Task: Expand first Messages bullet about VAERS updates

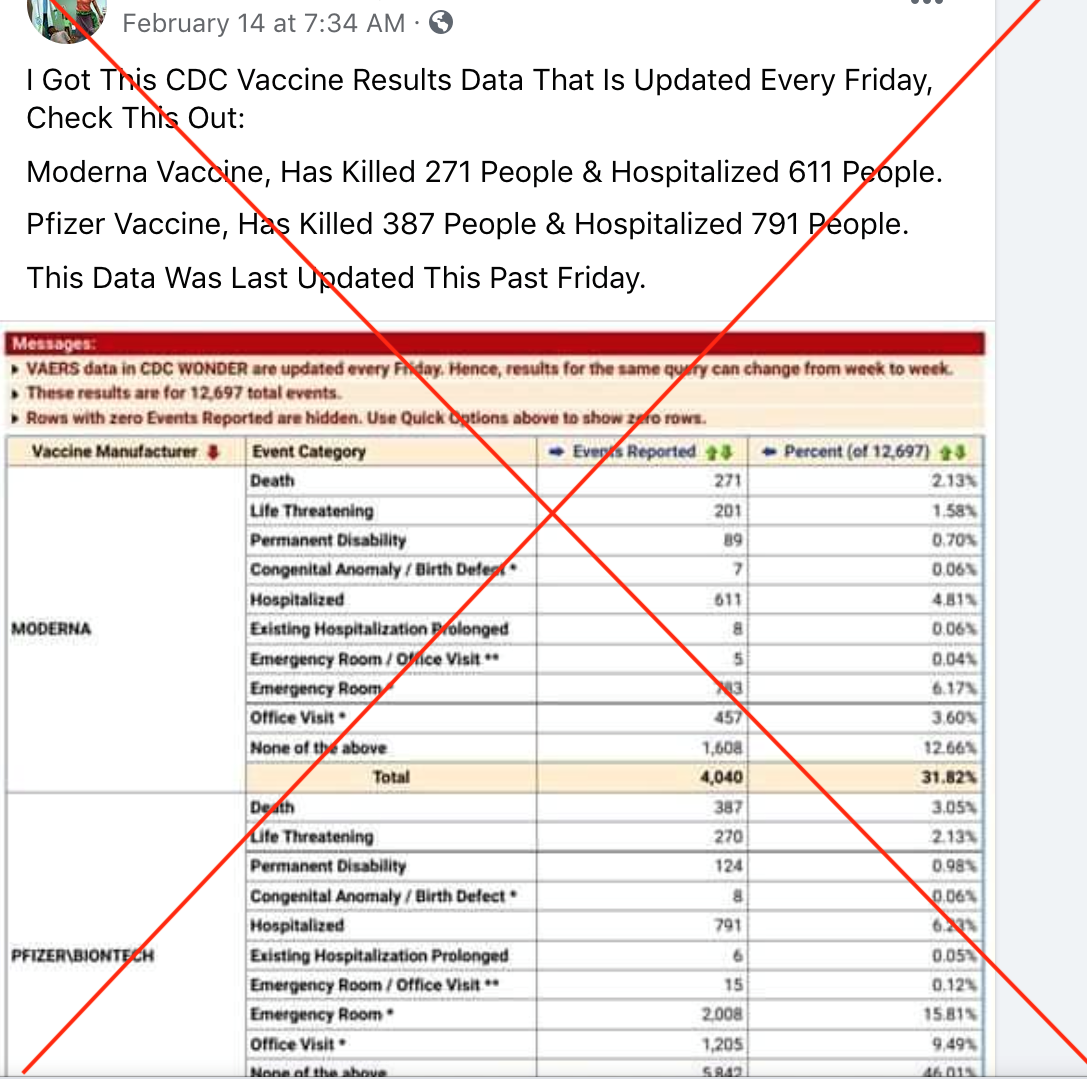Action: (15, 370)
